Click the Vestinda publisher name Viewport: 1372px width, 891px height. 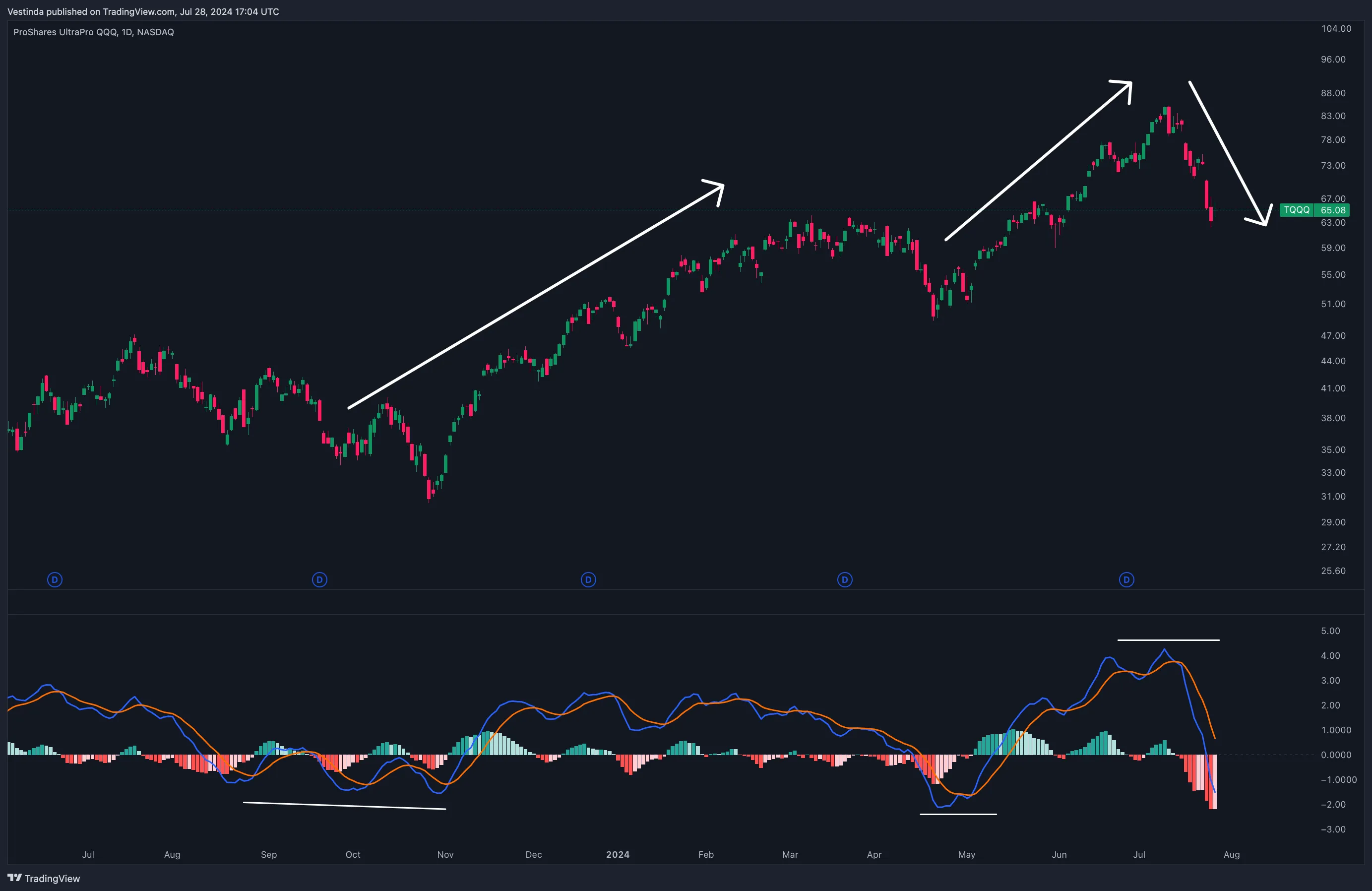click(26, 11)
